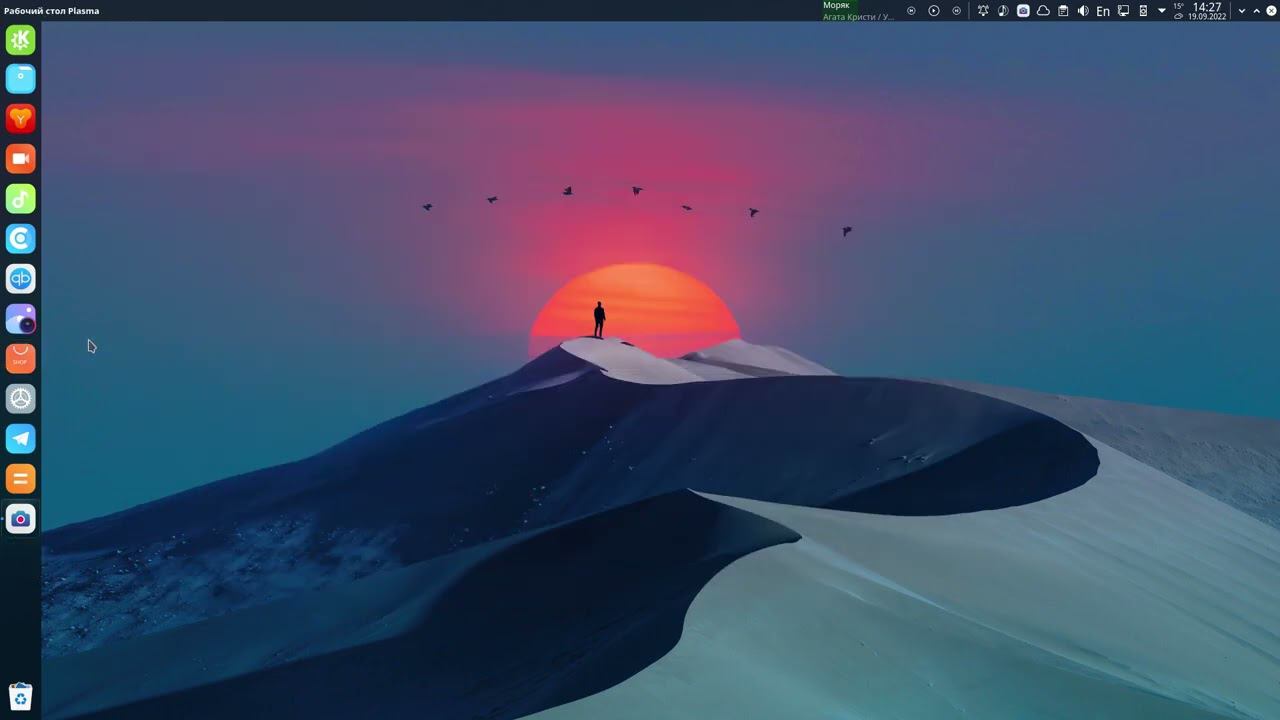Open the screenshot camera app in the dock

(20, 519)
